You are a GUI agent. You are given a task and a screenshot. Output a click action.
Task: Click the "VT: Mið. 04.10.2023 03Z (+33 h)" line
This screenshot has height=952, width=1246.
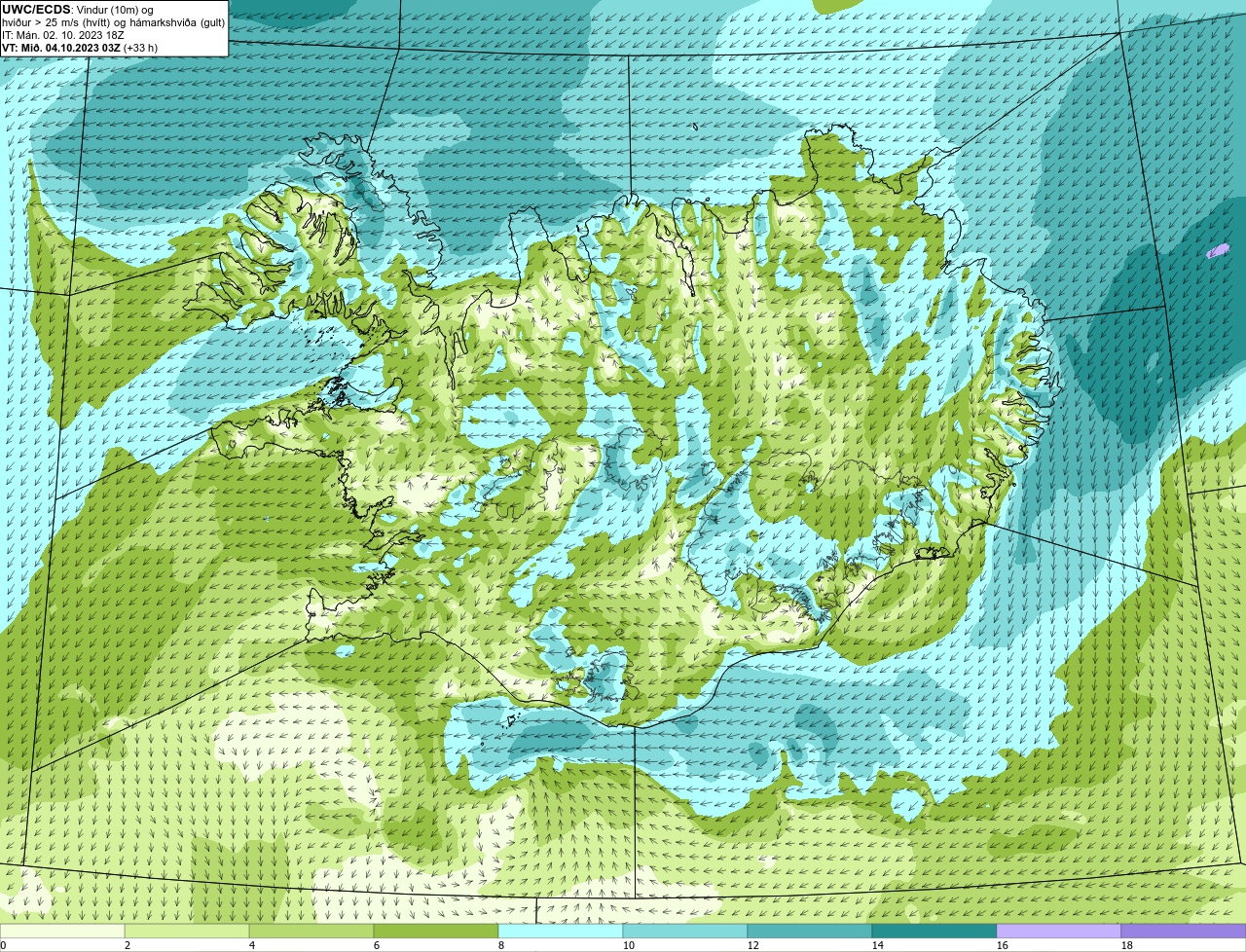tap(80, 48)
